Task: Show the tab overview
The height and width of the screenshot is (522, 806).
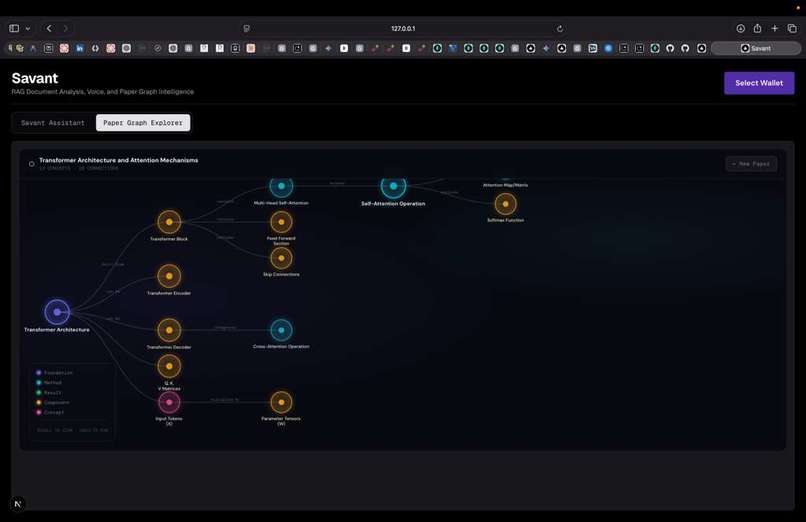Action: point(792,28)
